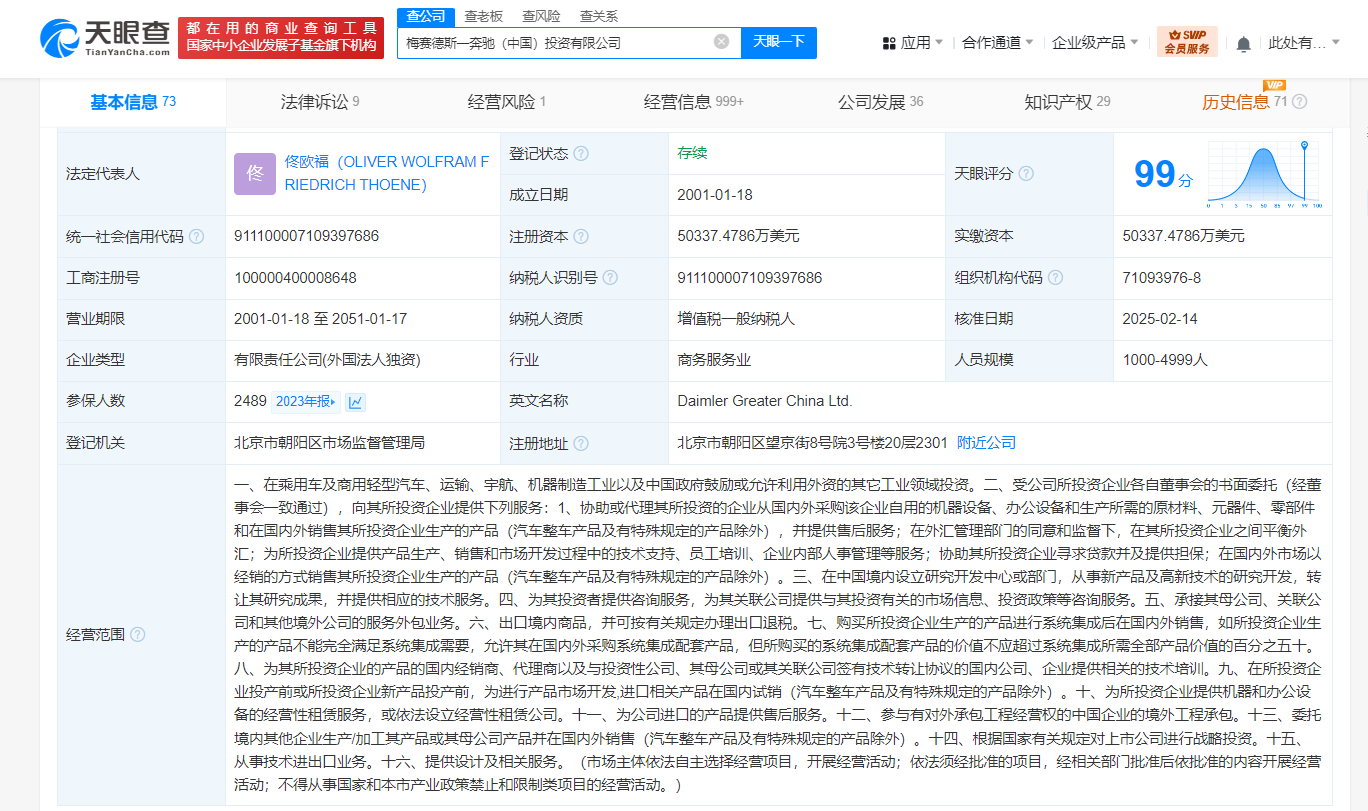Switch to the 法律诉讼 tab

click(319, 102)
